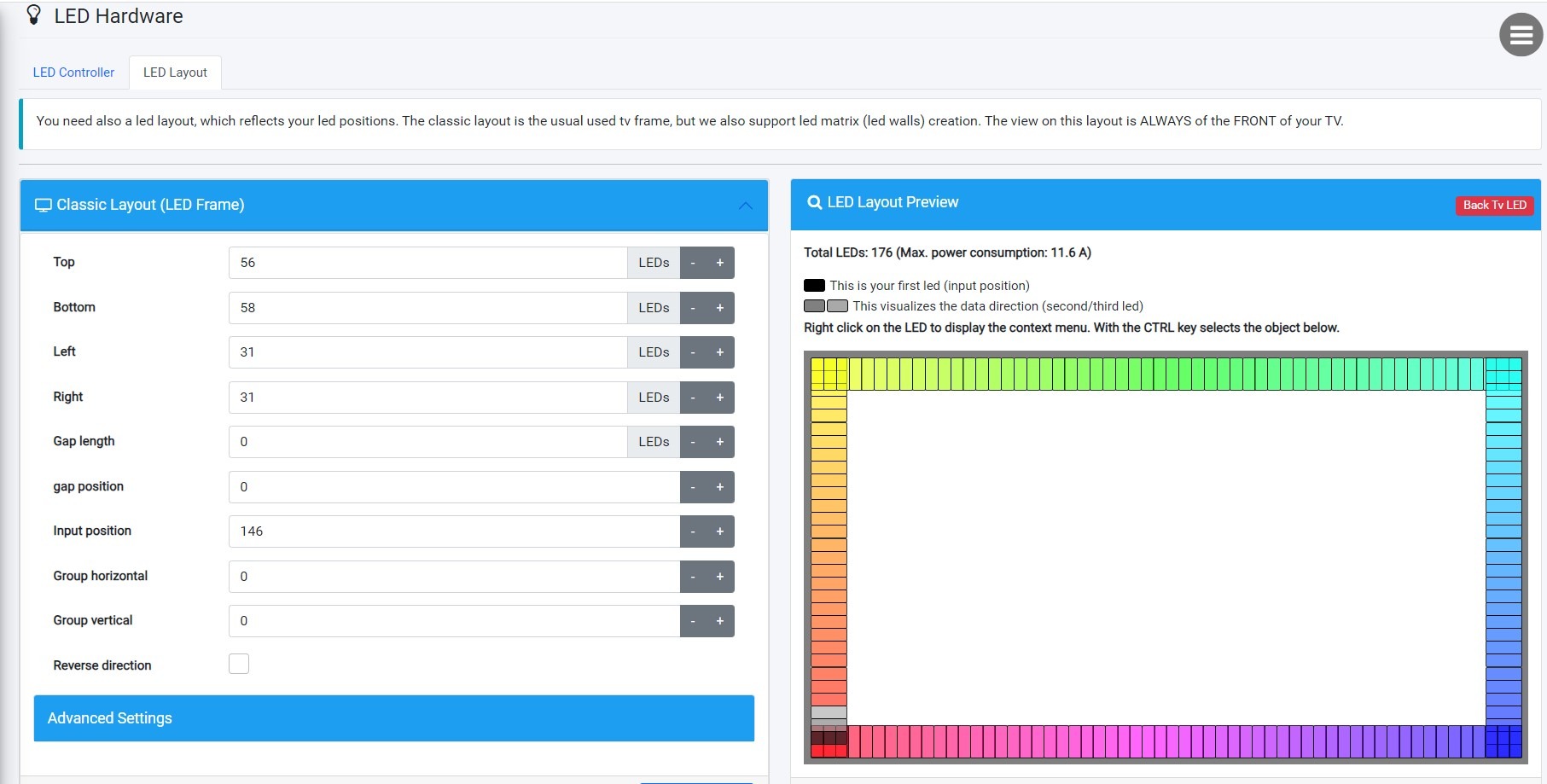Switch to the LED Controller tab
The height and width of the screenshot is (784, 1547).
click(x=73, y=73)
